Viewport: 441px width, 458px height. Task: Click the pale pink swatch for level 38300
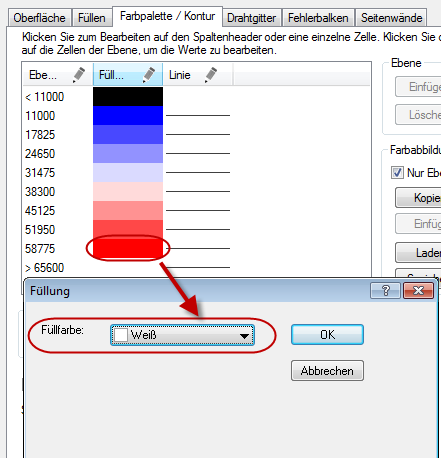point(128,192)
